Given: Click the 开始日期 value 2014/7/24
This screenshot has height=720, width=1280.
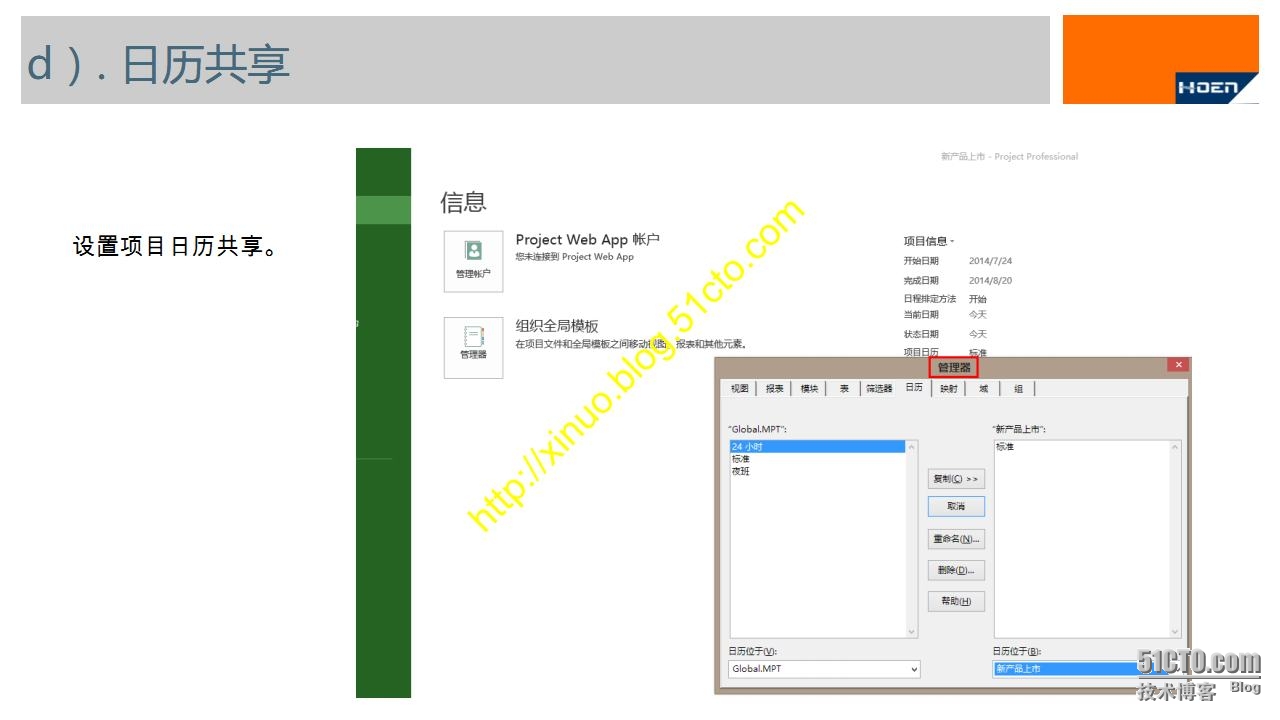Looking at the screenshot, I should 990,261.
